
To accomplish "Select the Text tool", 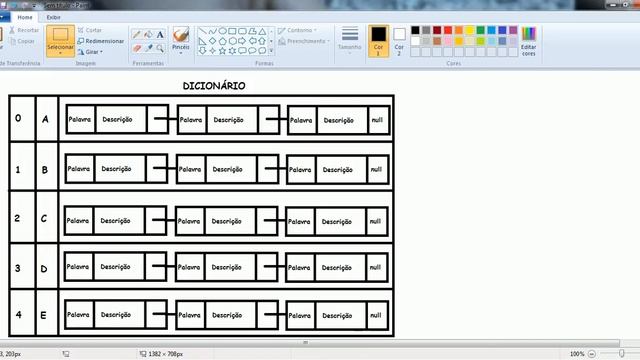I will (x=160, y=35).
